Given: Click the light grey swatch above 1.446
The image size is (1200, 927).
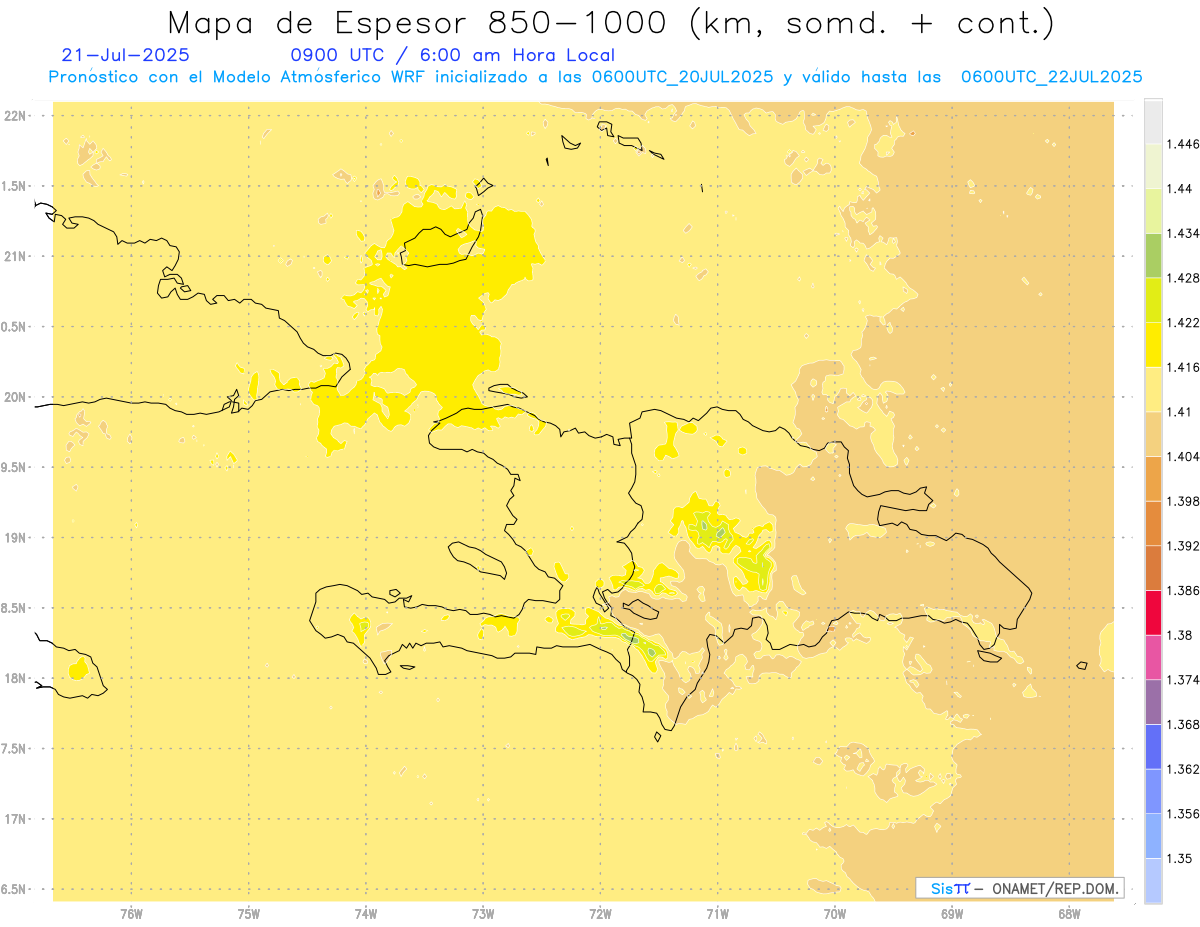Looking at the screenshot, I should [x=1153, y=121].
